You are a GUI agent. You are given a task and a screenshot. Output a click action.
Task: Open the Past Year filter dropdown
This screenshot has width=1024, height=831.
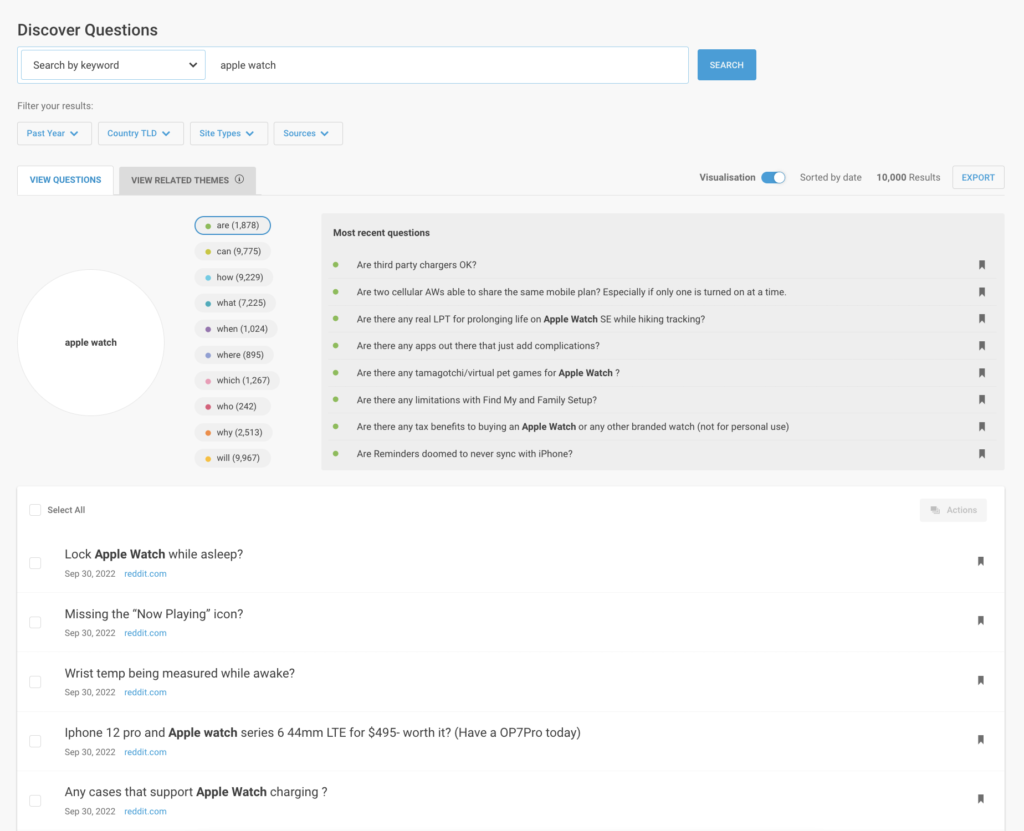pos(54,133)
